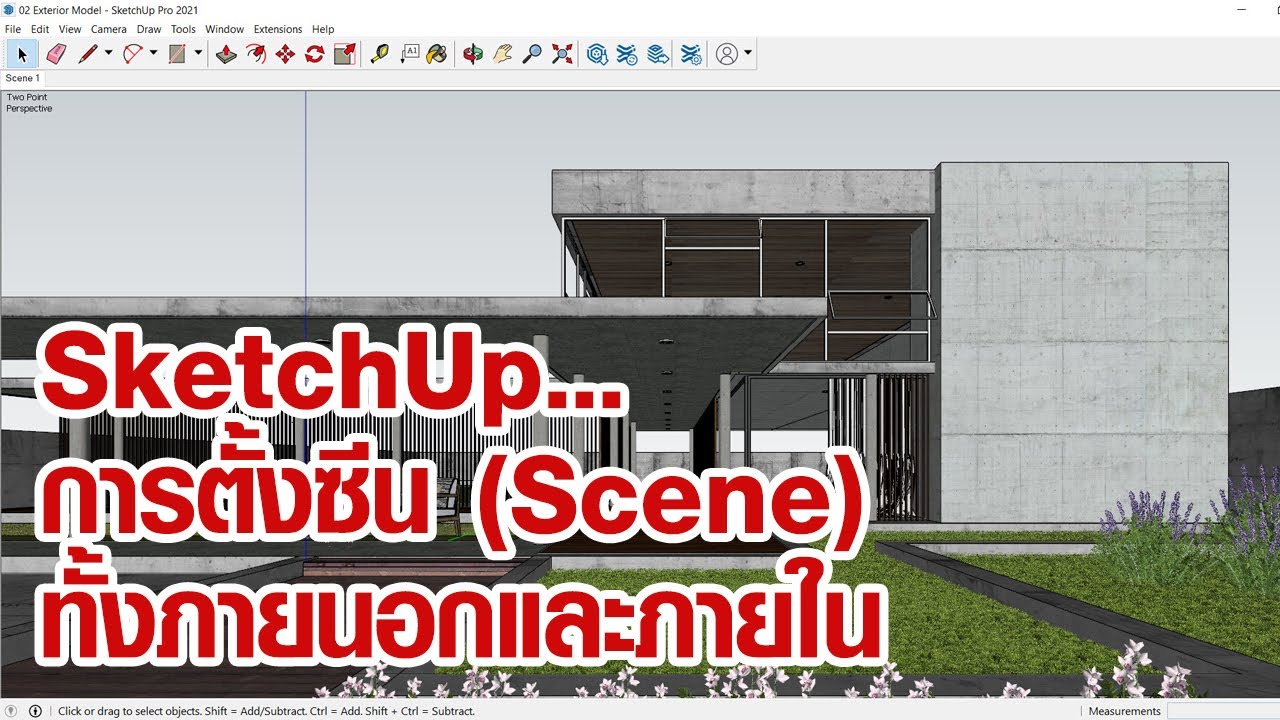The image size is (1280, 720).
Task: Click the Measurements input box
Action: tap(1222, 711)
